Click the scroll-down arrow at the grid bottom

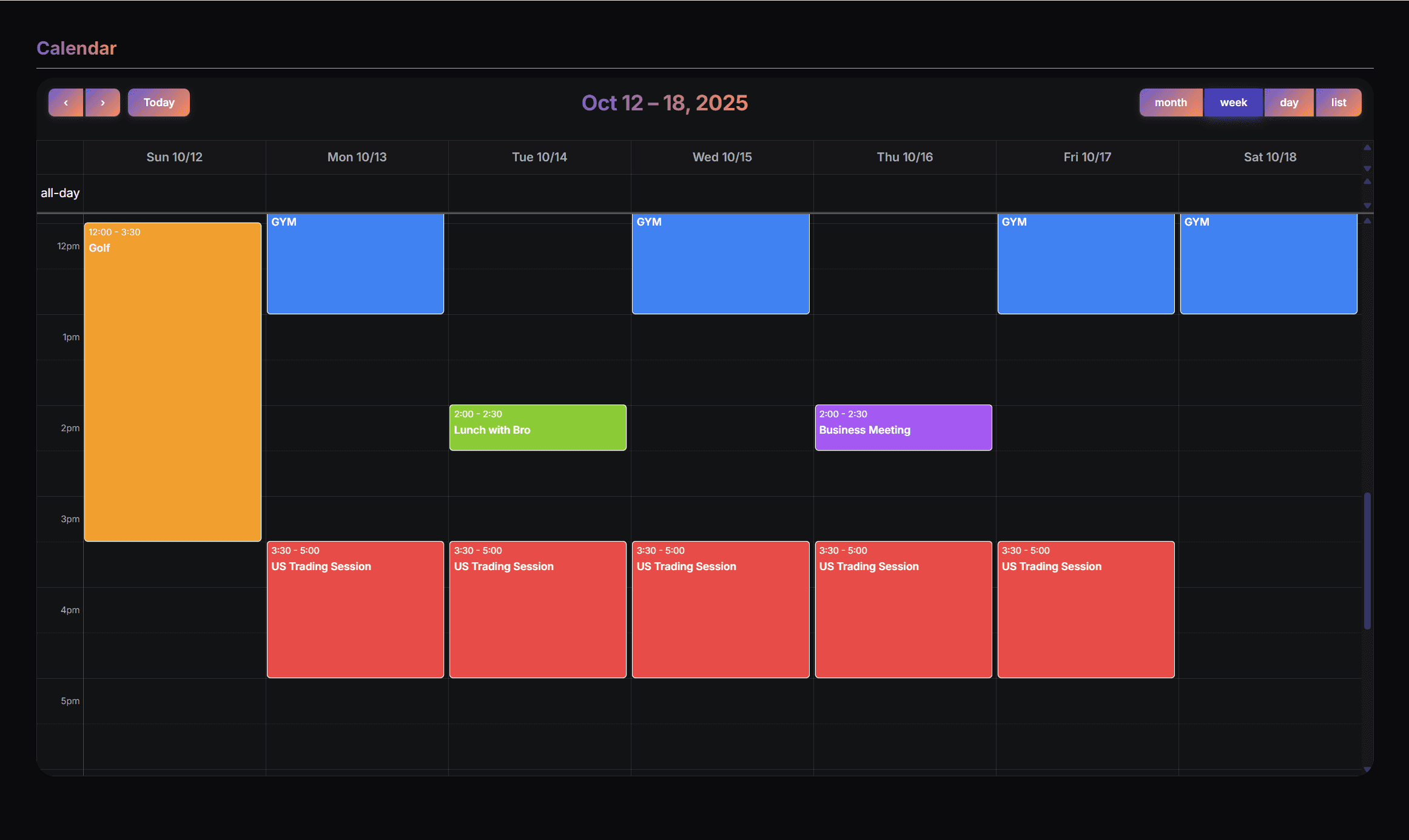click(1367, 769)
